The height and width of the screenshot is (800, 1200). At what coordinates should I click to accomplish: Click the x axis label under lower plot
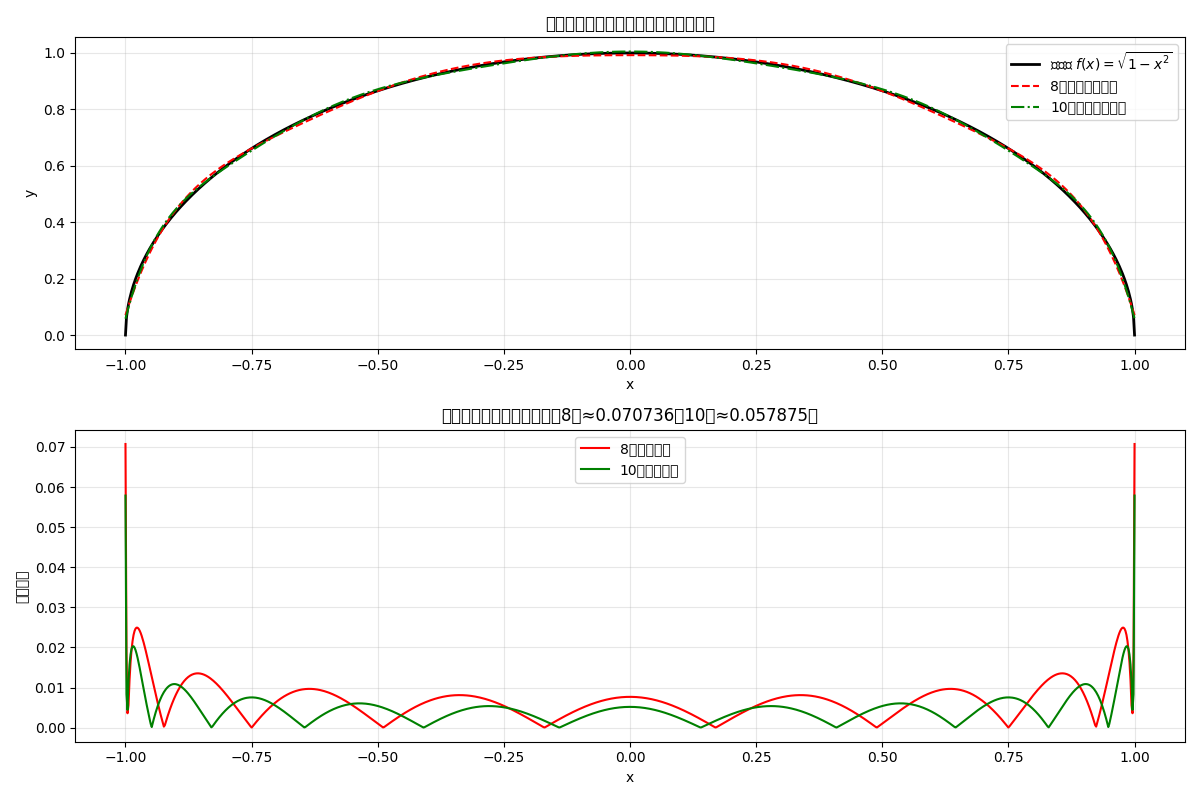(x=630, y=777)
